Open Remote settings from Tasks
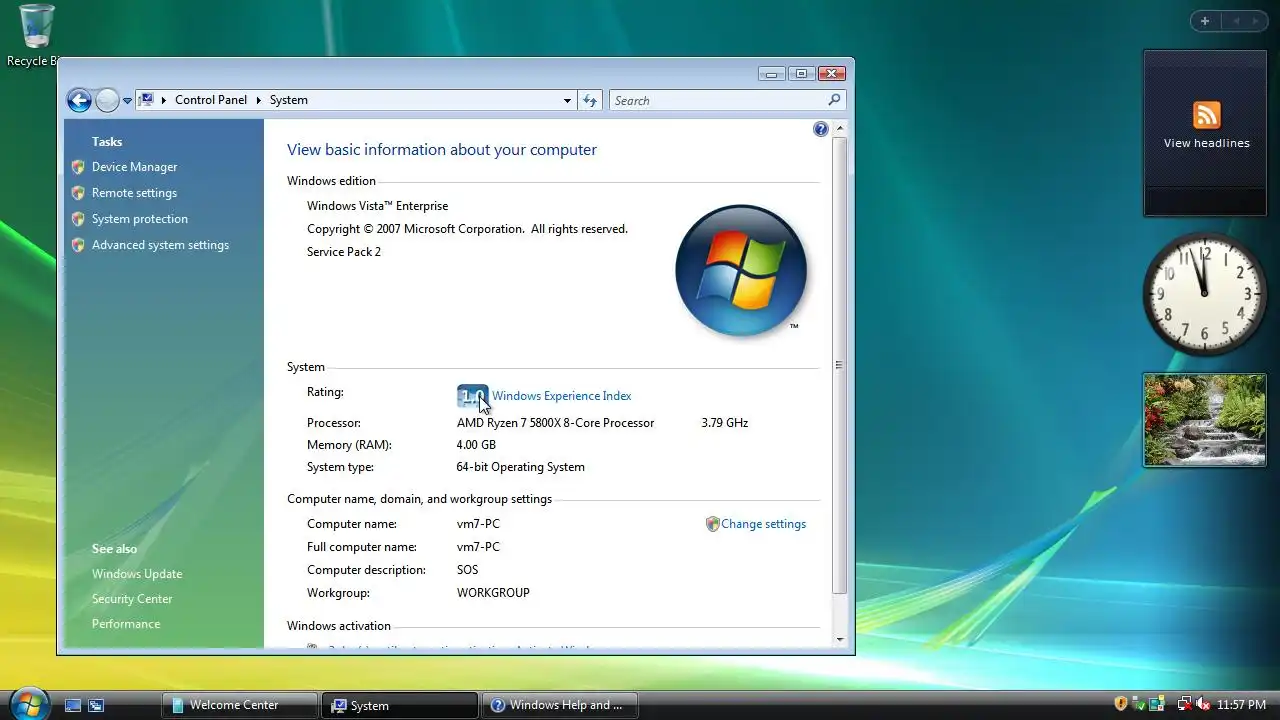The image size is (1280, 720). tap(134, 193)
